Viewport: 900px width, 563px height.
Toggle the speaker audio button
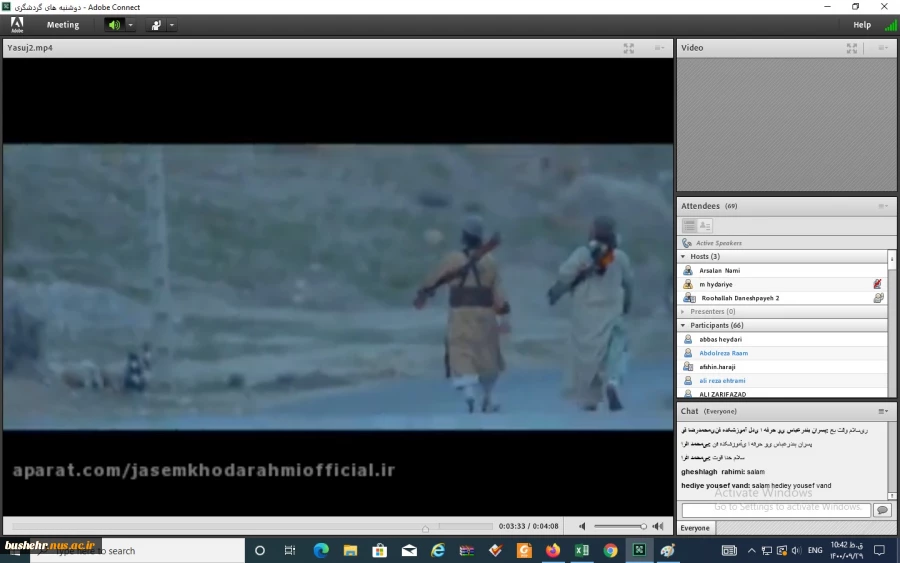(x=114, y=25)
